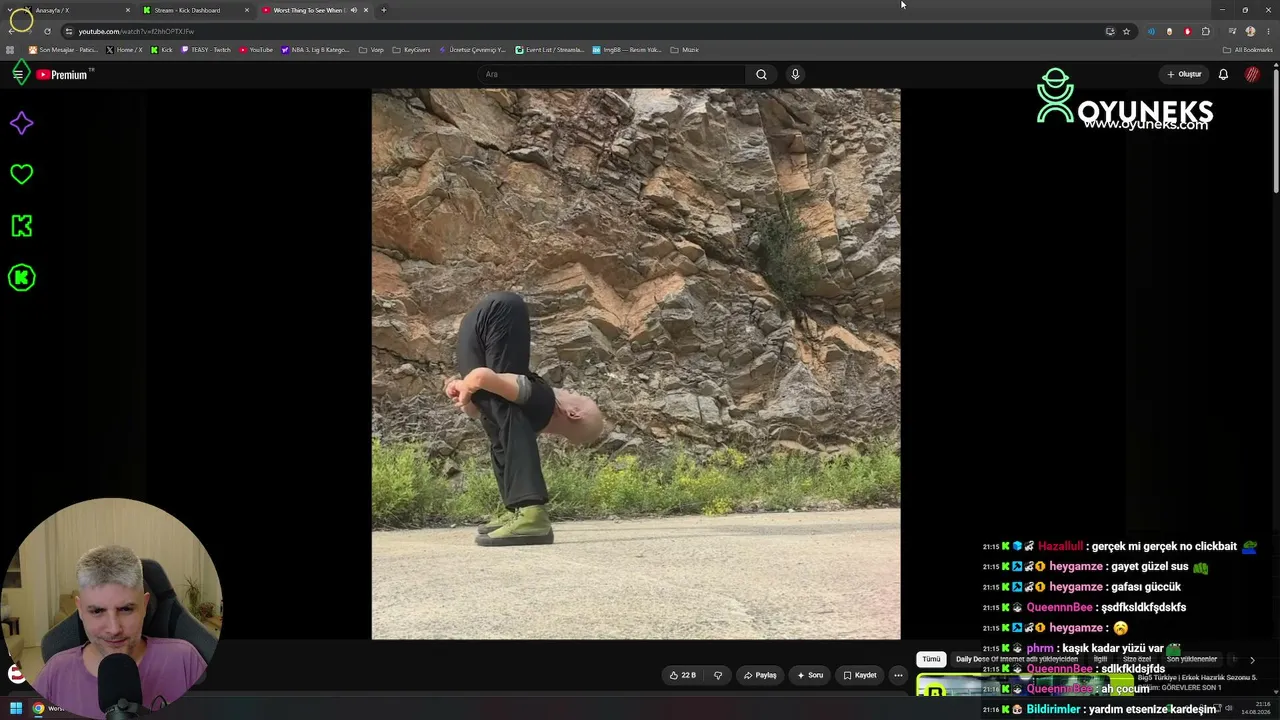Open the YouTube bookmark
This screenshot has height=720, width=1280.
(256, 50)
